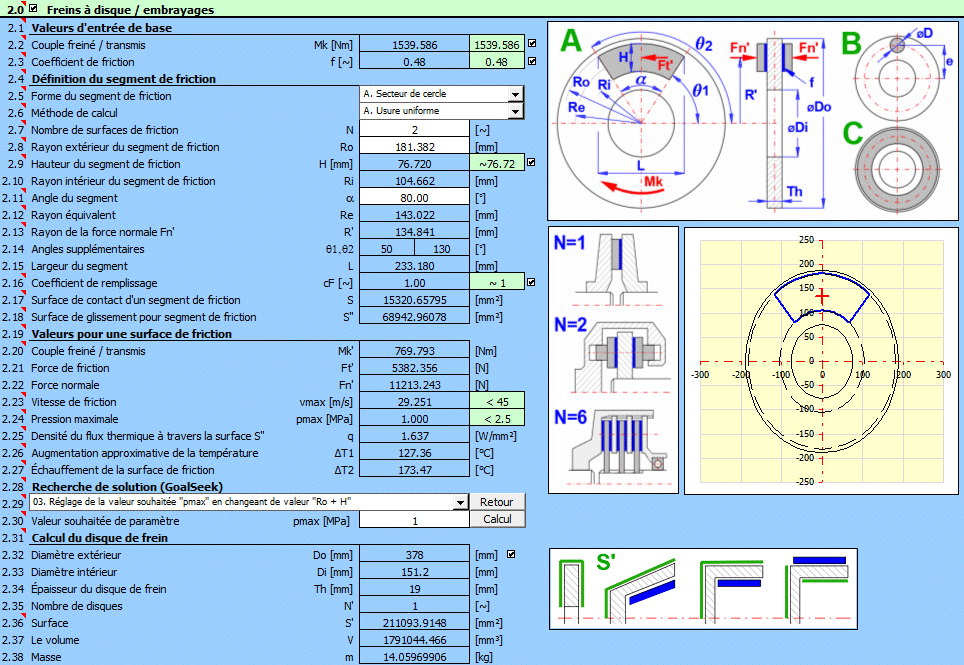Click the Valeurs d'entrée de base heading
Image resolution: width=964 pixels, height=665 pixels.
(x=101, y=28)
